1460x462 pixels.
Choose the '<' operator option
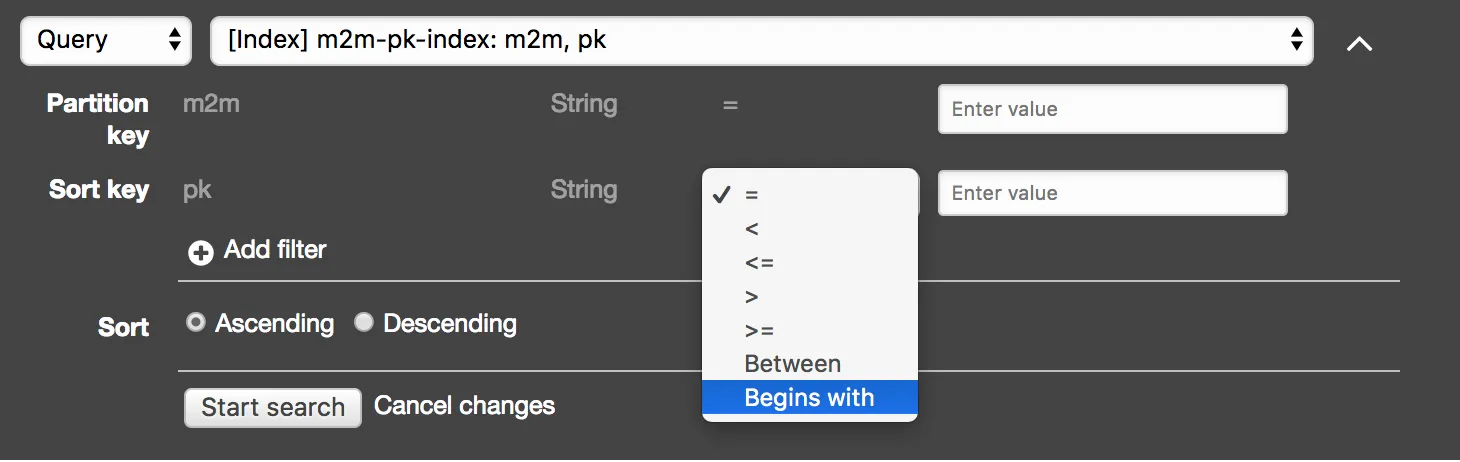click(x=752, y=229)
